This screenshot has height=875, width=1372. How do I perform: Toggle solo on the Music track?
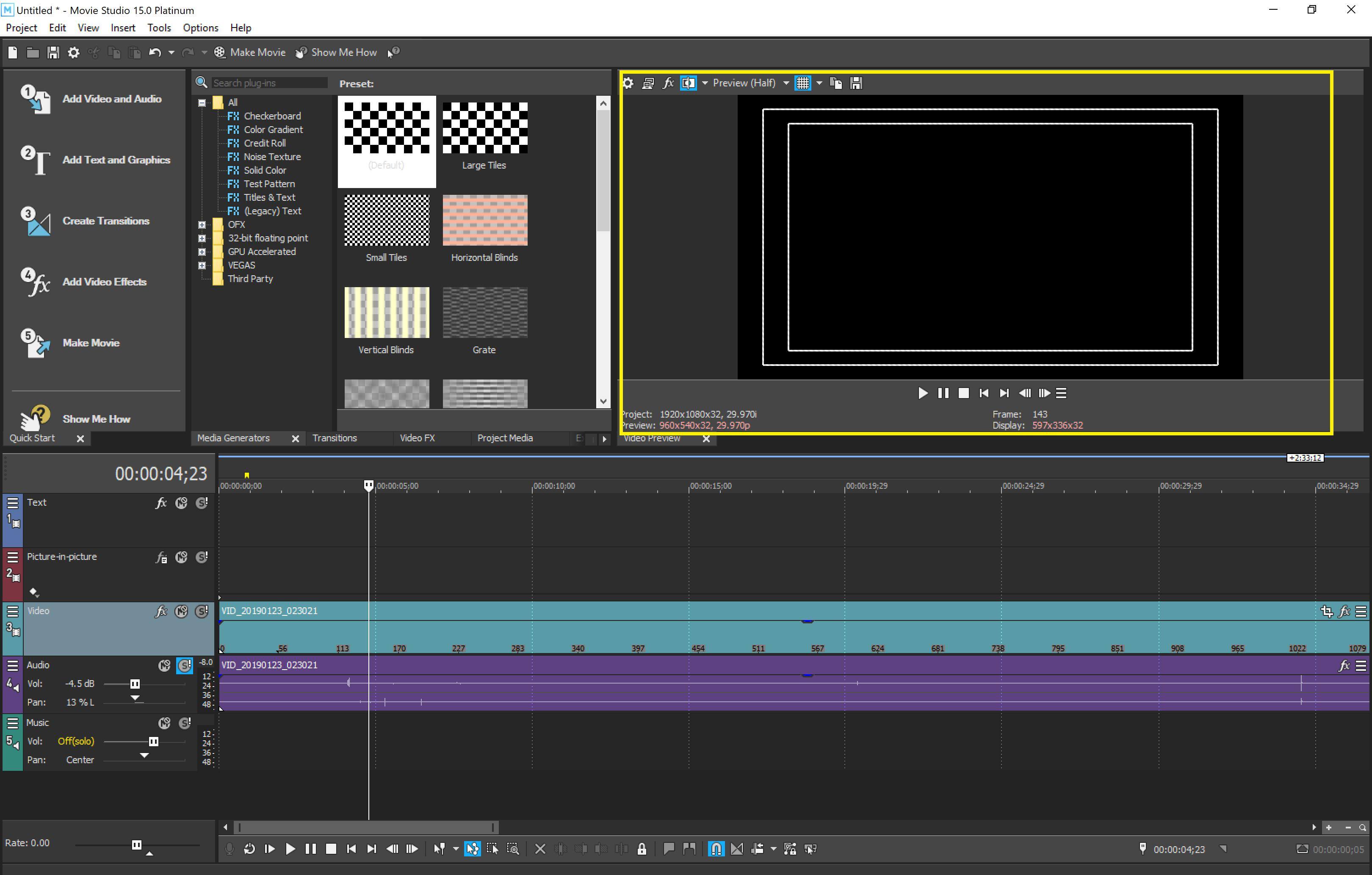[x=185, y=723]
